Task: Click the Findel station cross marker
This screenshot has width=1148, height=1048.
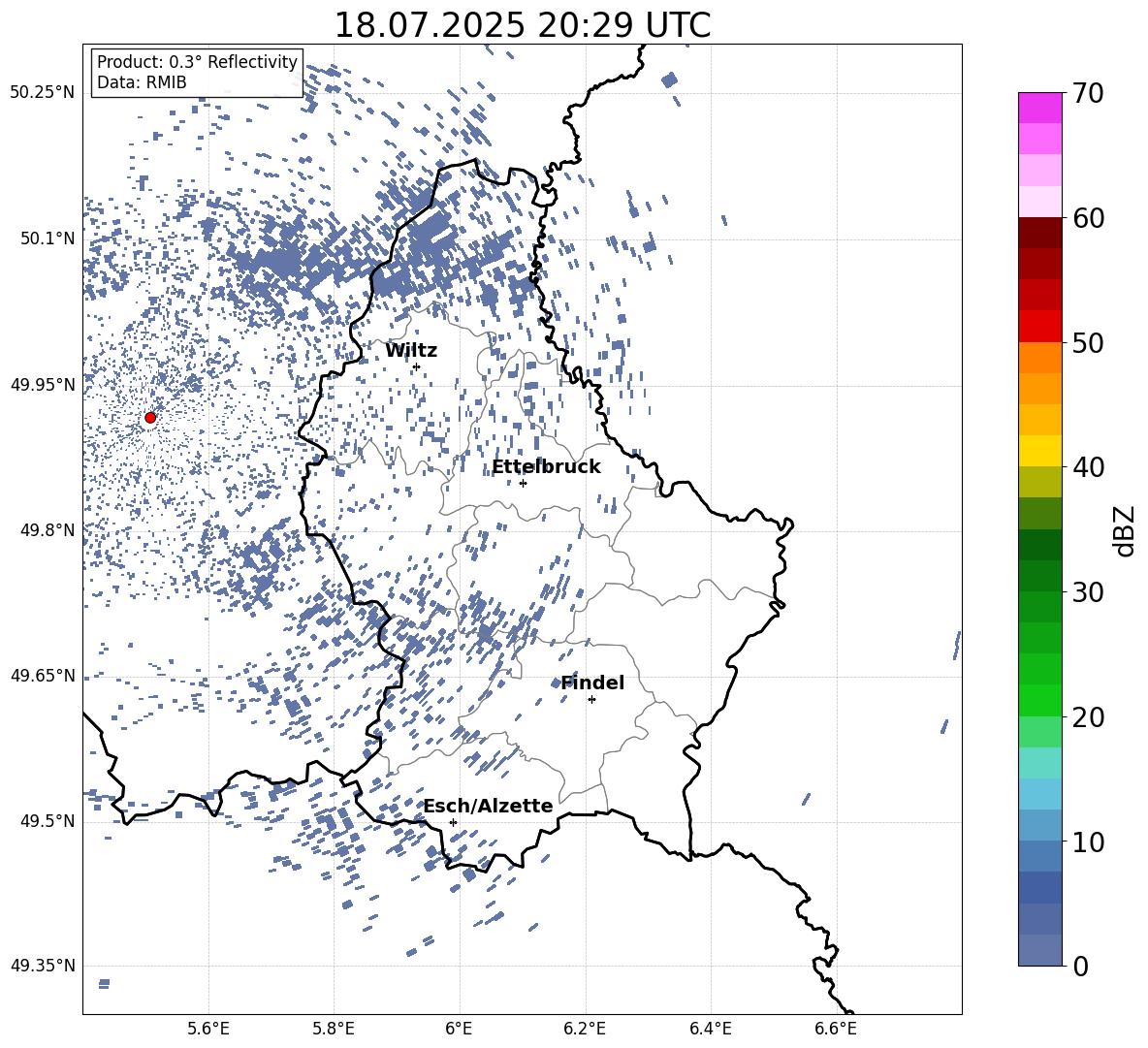Action: 591,700
